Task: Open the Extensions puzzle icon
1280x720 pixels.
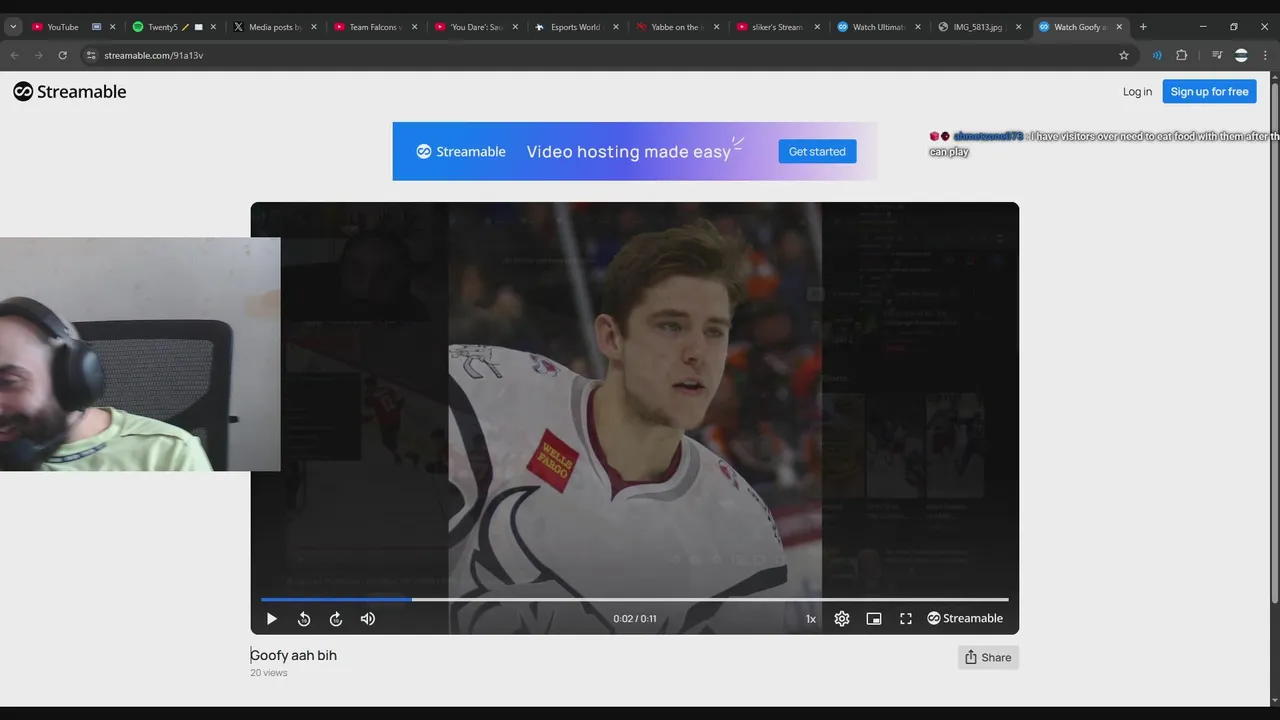Action: (1181, 55)
